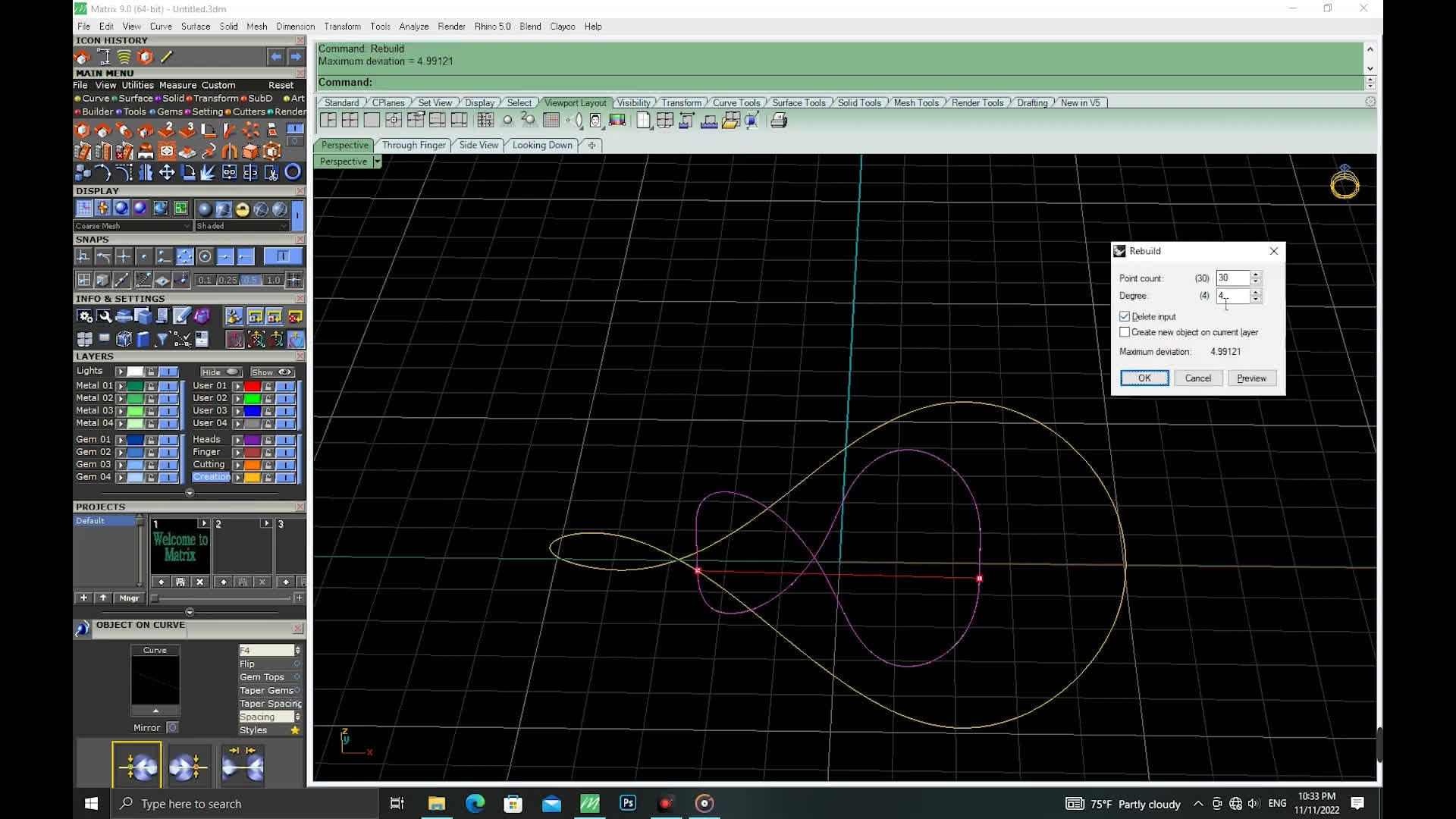
Task: Click the forward arrow in Icon History
Action: pyautogui.click(x=296, y=57)
